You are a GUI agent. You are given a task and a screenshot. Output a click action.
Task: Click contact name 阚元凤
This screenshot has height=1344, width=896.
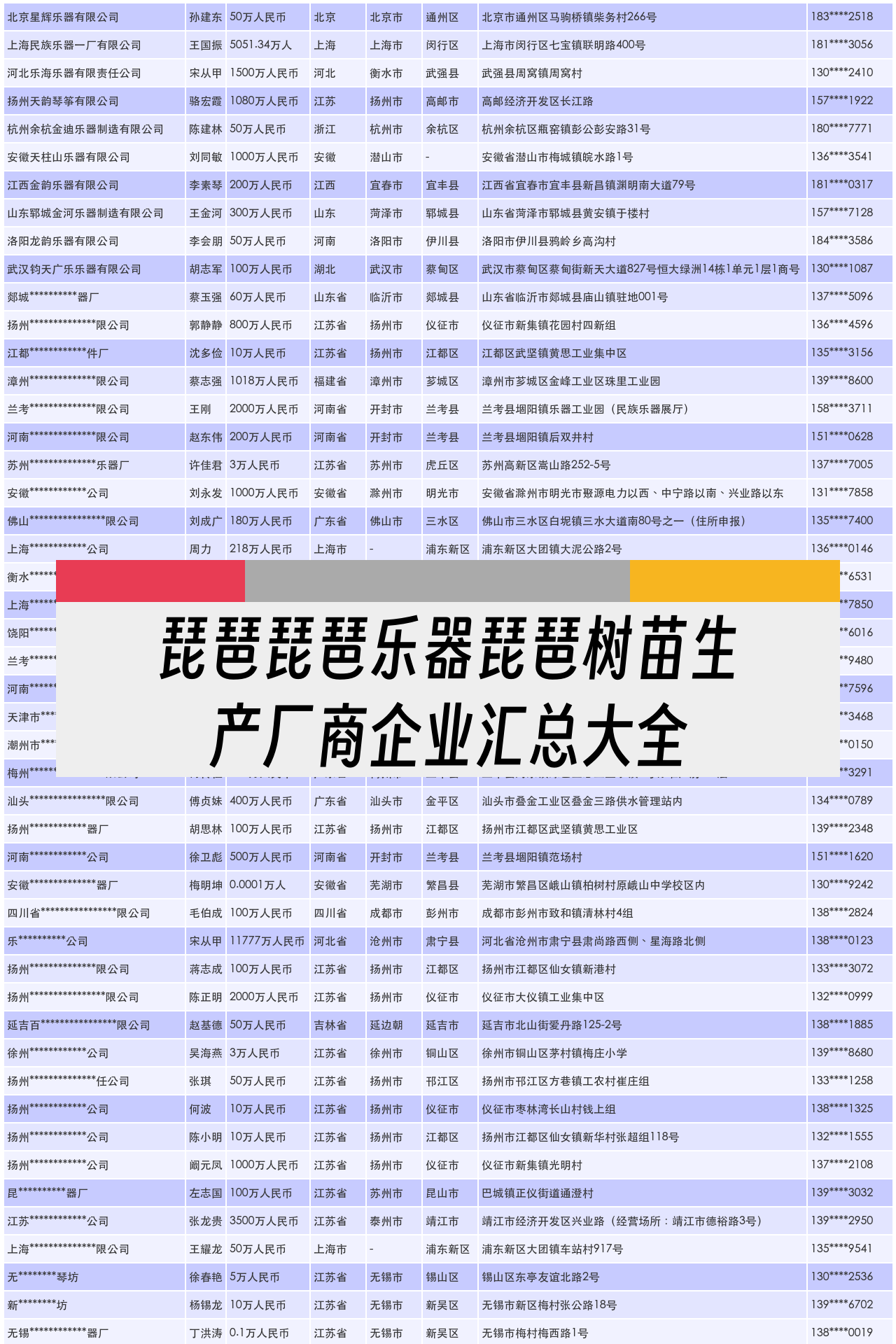[206, 1165]
